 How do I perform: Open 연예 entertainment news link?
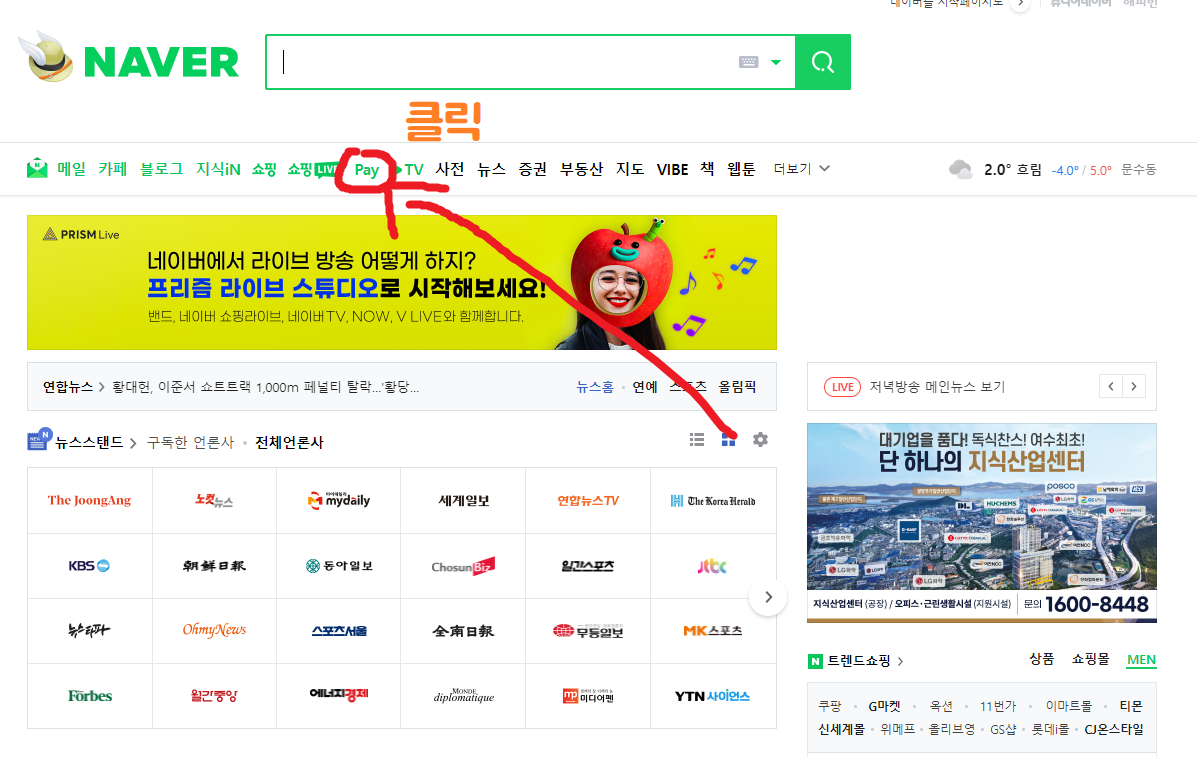click(x=645, y=387)
